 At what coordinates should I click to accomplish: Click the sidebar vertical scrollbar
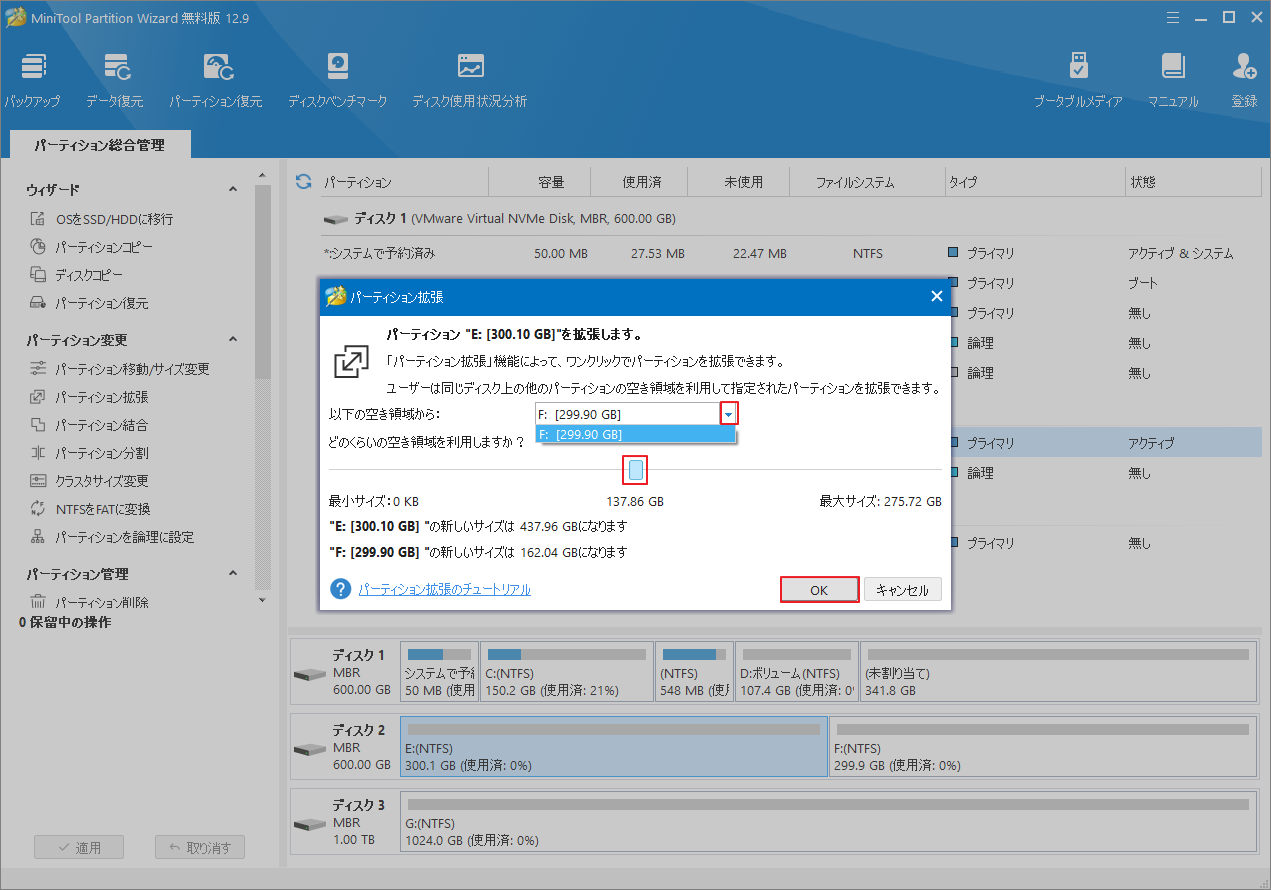(x=262, y=280)
